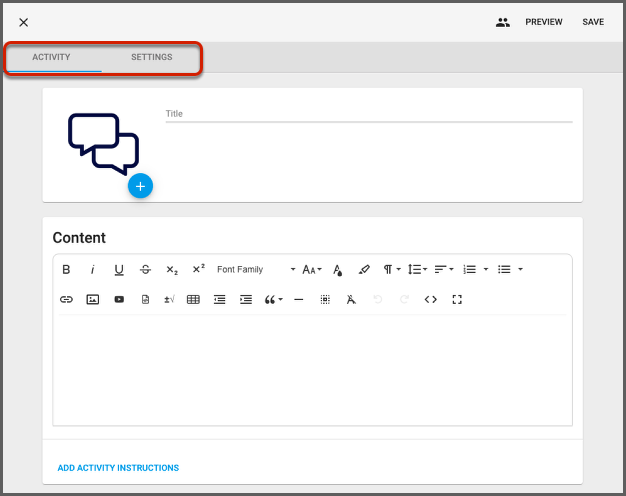Apply strikethrough formatting
The height and width of the screenshot is (496, 626).
point(145,269)
